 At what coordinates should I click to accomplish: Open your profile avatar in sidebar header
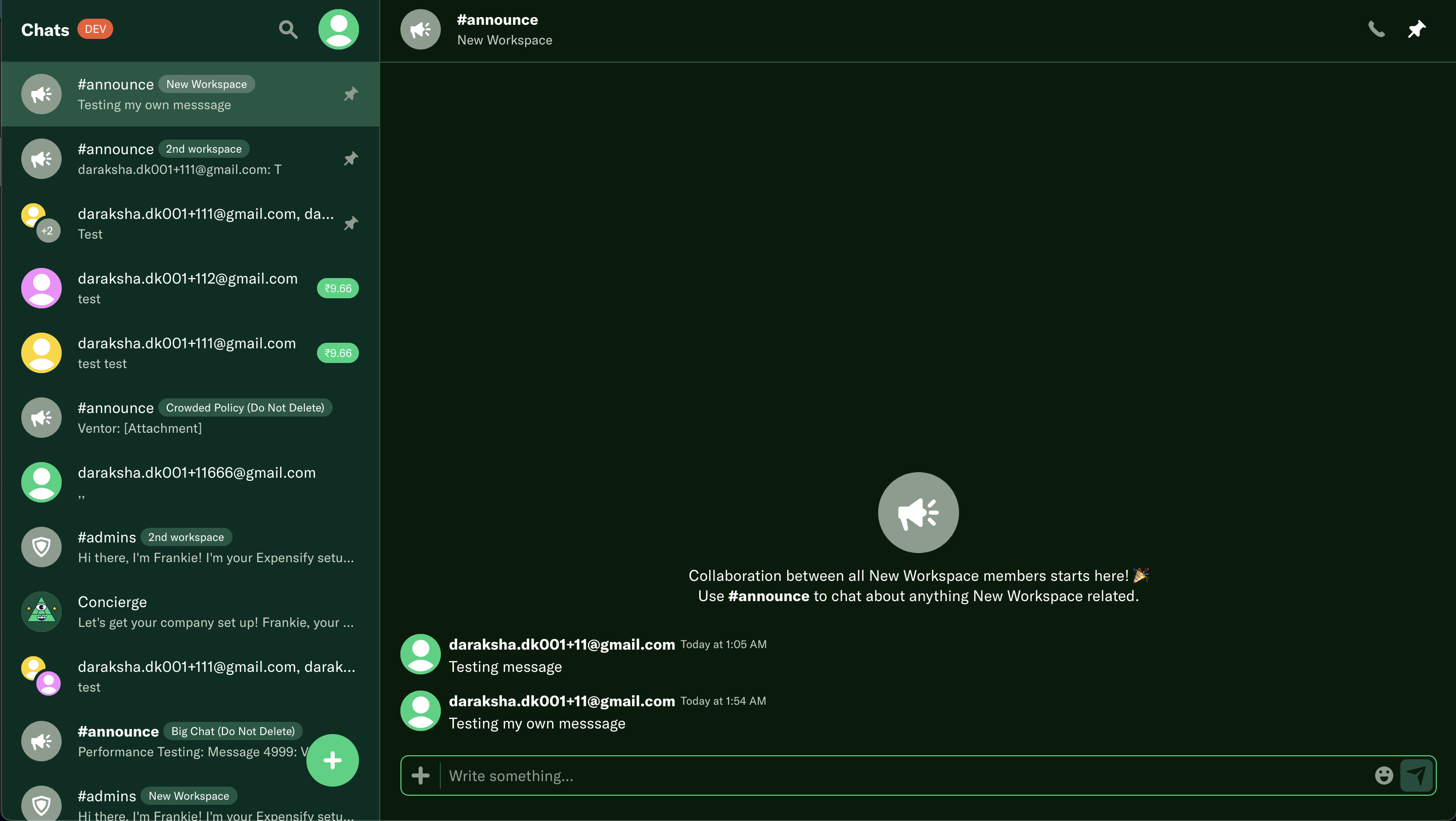(338, 29)
